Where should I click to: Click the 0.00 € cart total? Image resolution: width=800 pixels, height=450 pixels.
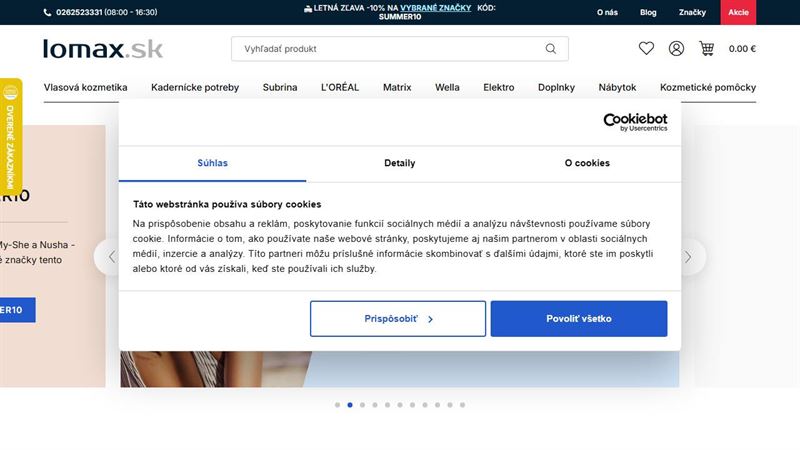point(742,48)
